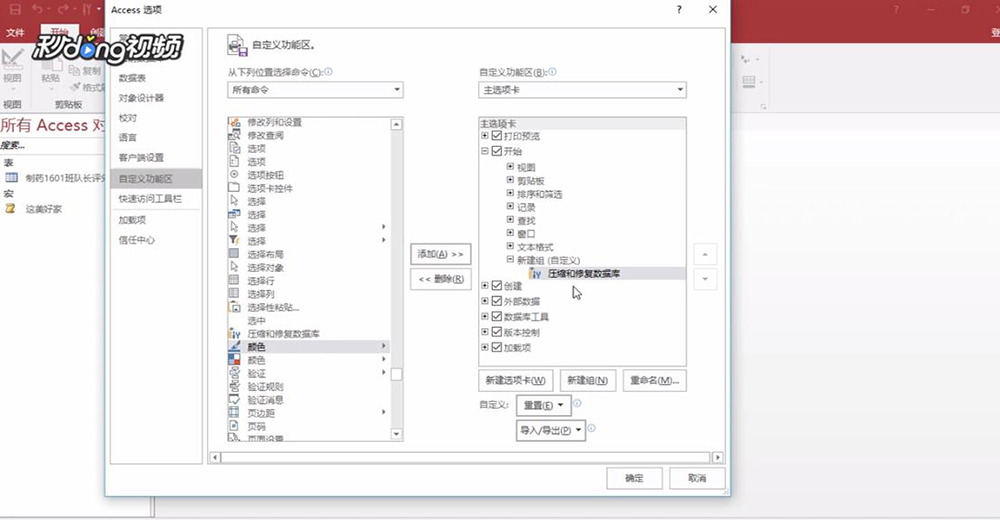Select 压缩和修复数据库 icon in left command list

click(x=234, y=333)
